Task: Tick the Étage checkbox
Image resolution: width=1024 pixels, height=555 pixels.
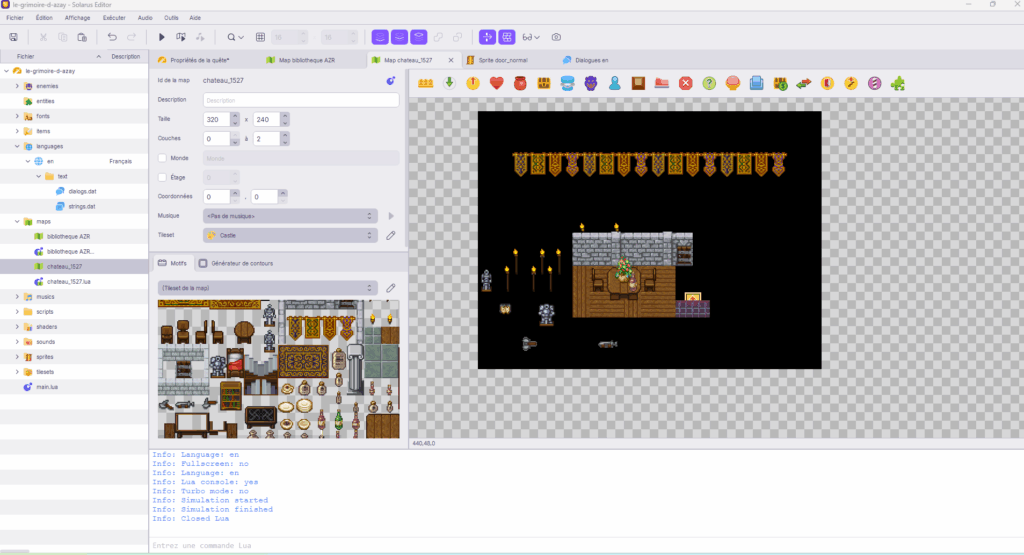Action: [x=163, y=177]
